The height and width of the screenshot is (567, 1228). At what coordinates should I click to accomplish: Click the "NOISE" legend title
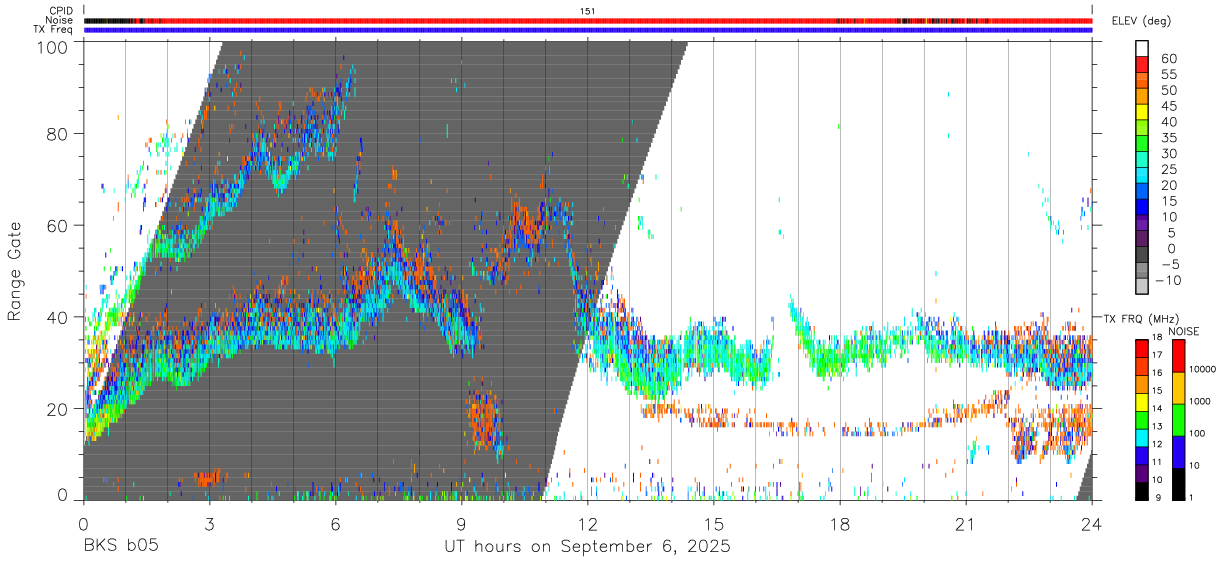pyautogui.click(x=1186, y=330)
